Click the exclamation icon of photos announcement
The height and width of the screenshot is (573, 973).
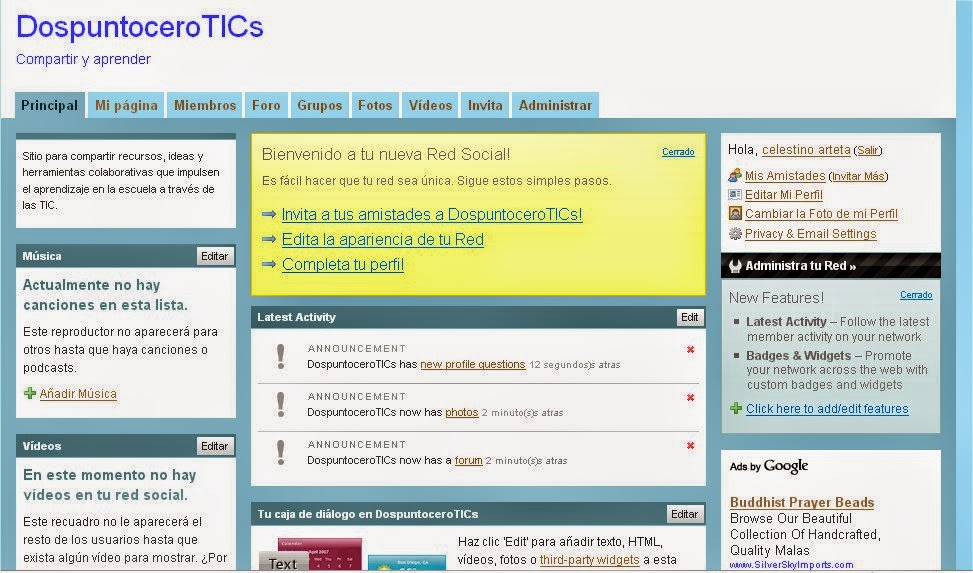click(x=280, y=405)
